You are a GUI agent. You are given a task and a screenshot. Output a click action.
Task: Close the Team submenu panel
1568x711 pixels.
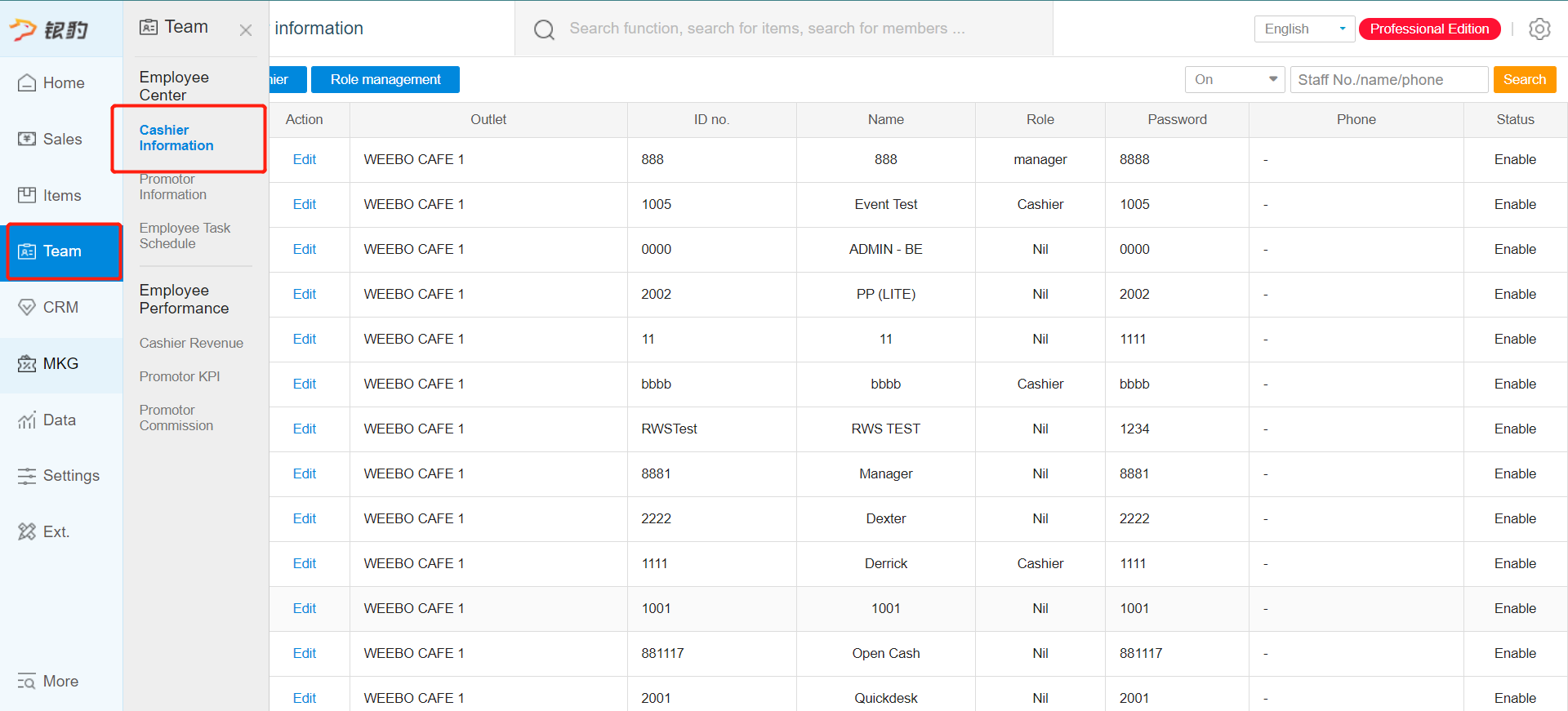246,30
